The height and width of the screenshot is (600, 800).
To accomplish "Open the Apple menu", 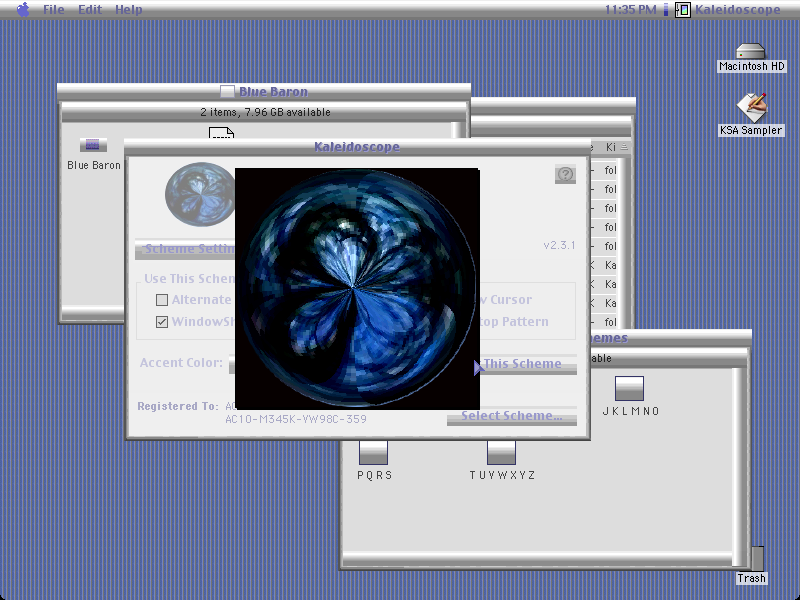I will pos(23,9).
